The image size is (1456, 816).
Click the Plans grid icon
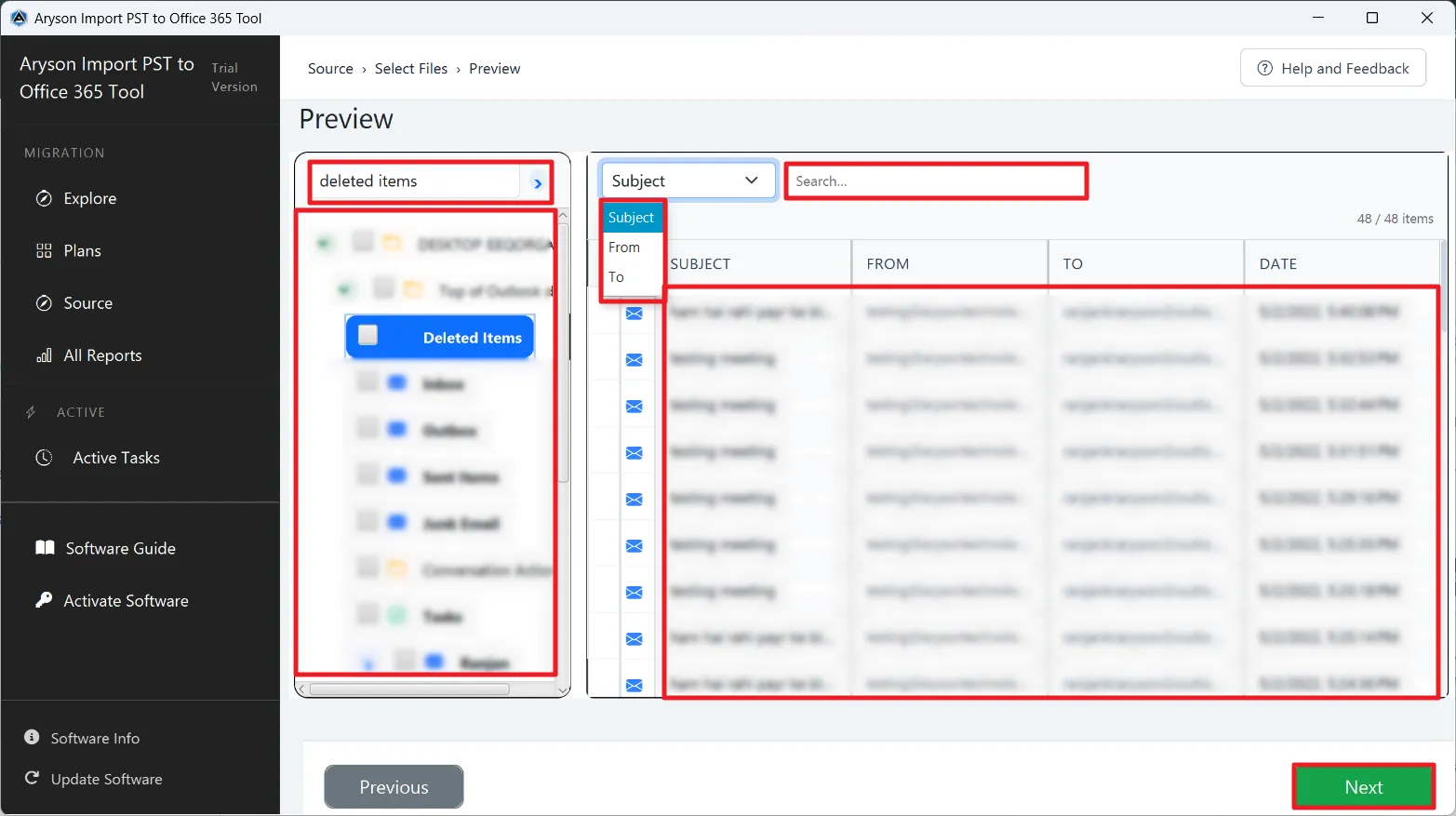[x=44, y=250]
